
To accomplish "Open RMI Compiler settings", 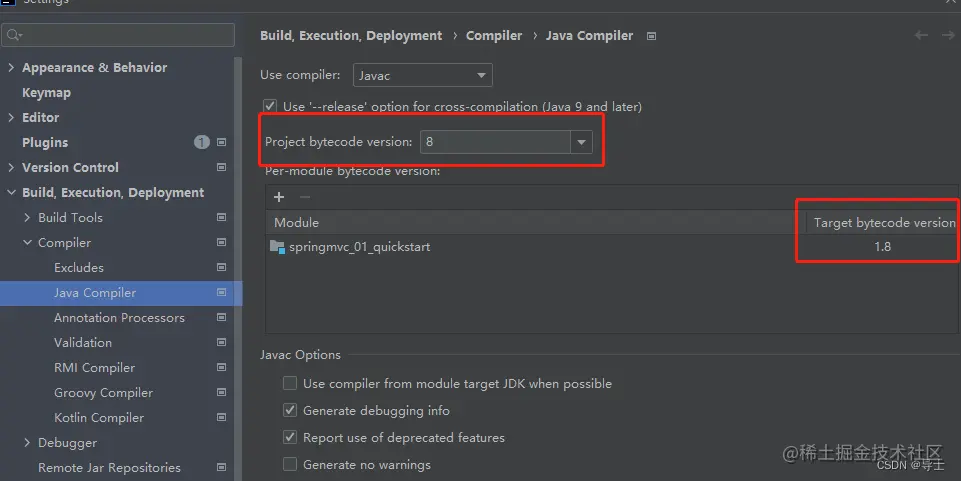I will 94,368.
